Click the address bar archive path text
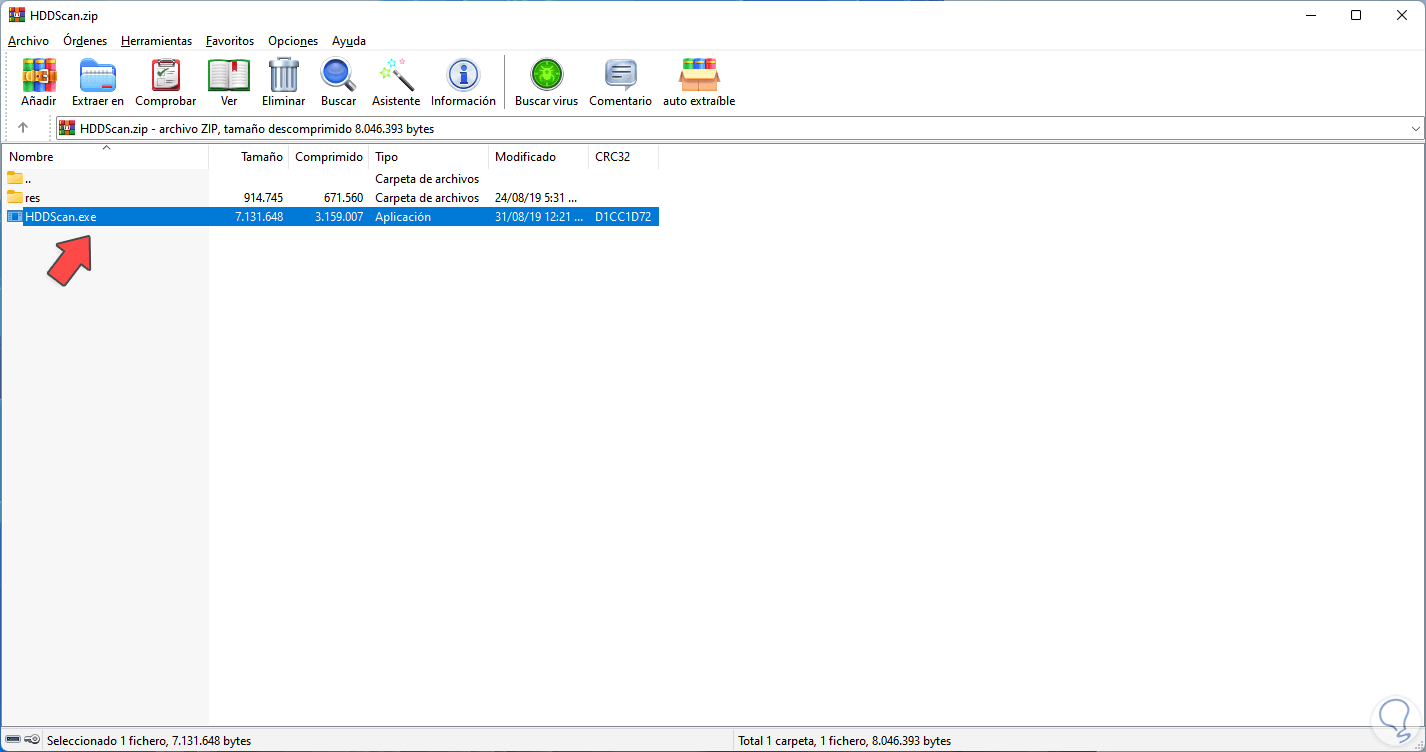This screenshot has width=1426, height=752. click(257, 129)
